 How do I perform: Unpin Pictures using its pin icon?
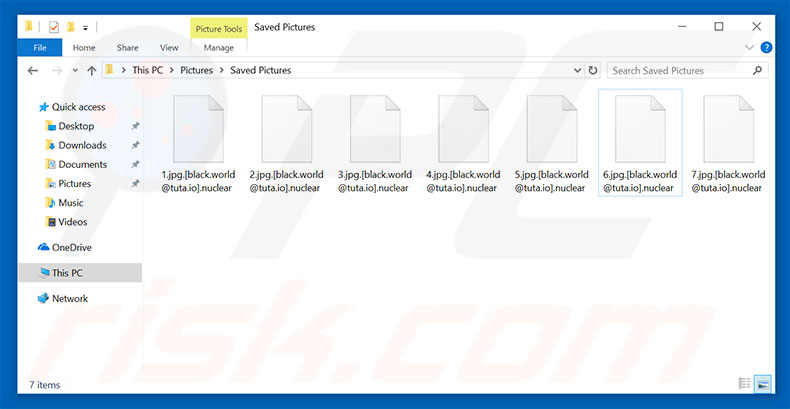click(x=135, y=184)
